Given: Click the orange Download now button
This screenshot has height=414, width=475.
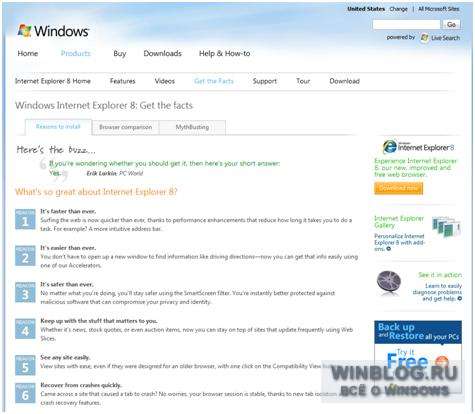Looking at the screenshot, I should coord(399,188).
